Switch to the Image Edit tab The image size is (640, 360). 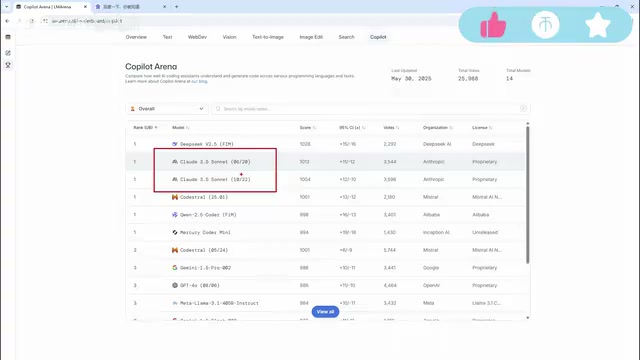(311, 37)
